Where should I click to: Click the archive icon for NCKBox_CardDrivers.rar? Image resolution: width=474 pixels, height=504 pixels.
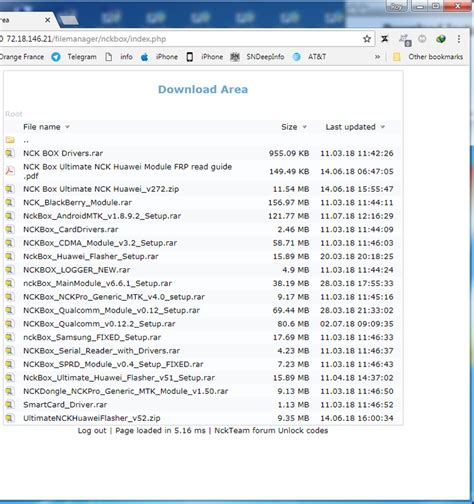[10, 229]
